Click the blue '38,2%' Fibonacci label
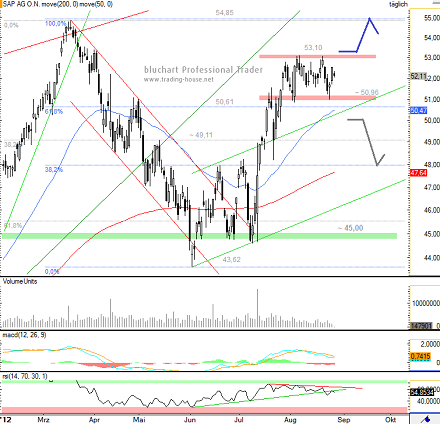Viewport: 440px width, 424px height. click(x=54, y=170)
